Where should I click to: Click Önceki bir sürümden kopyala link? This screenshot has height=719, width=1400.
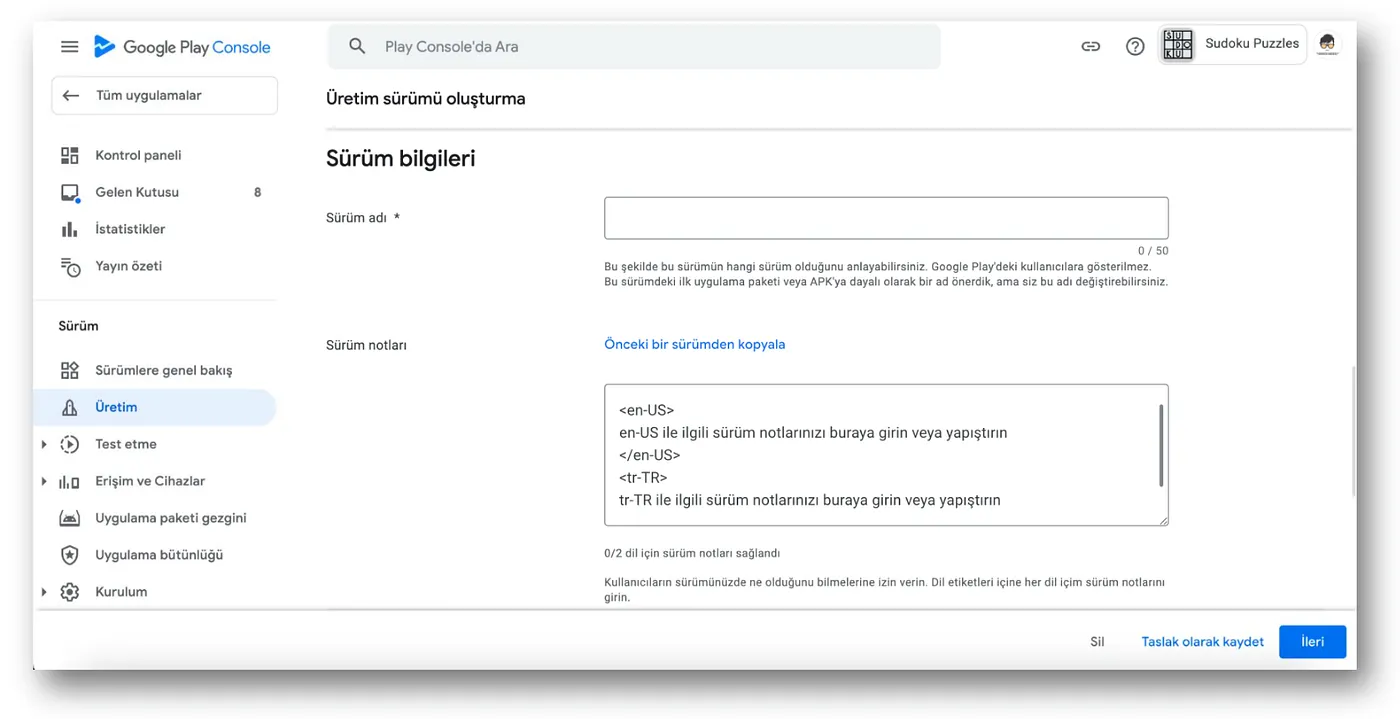coord(694,344)
